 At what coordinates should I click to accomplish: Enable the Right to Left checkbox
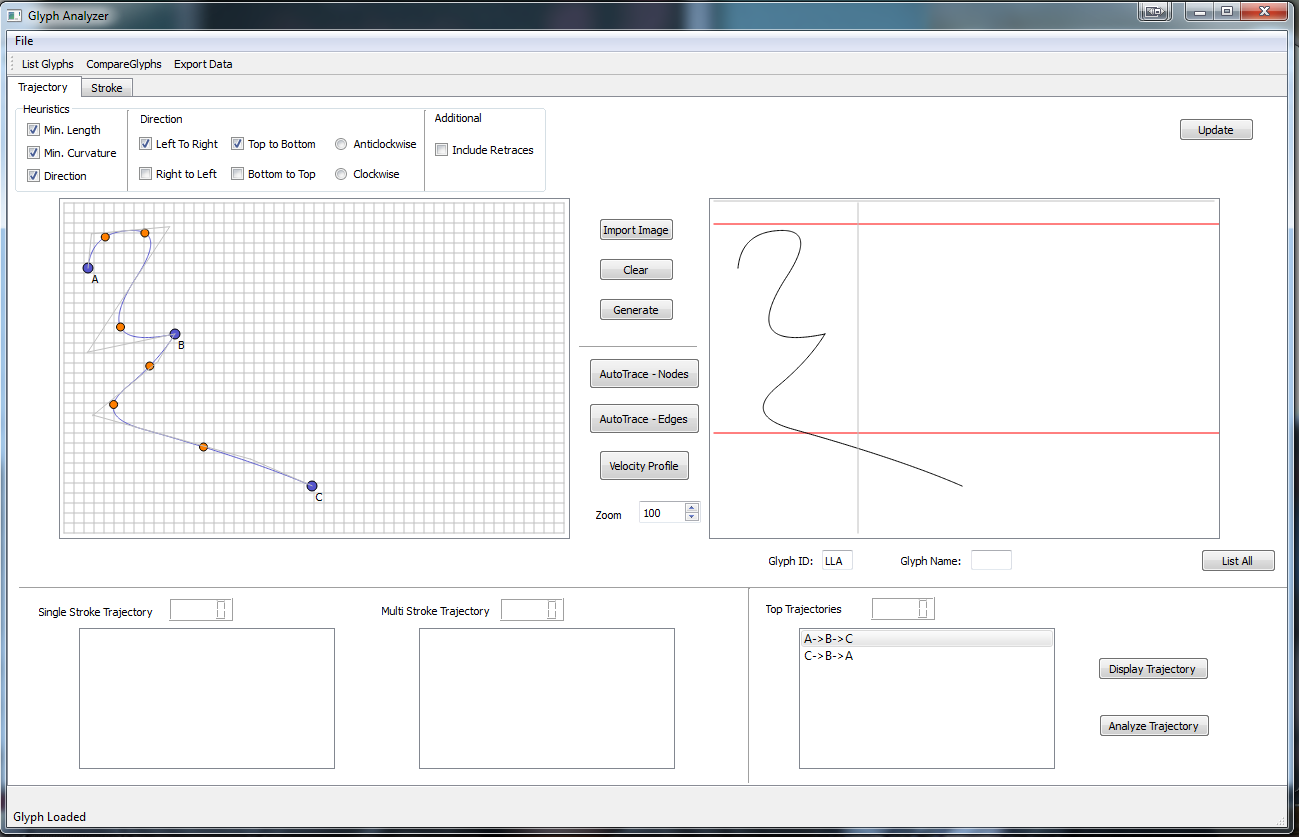pyautogui.click(x=146, y=174)
